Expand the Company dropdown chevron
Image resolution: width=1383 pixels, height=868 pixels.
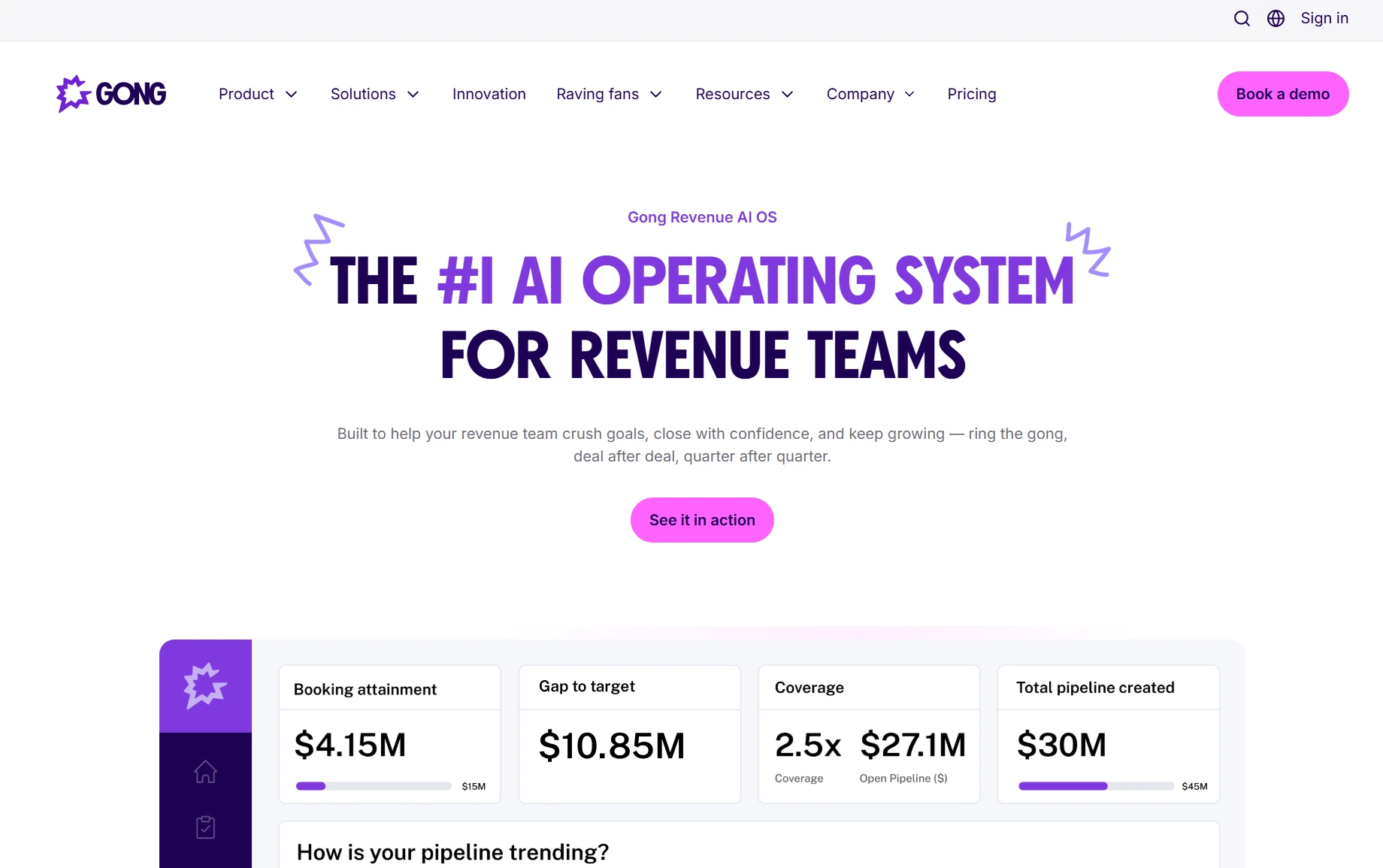(x=909, y=95)
